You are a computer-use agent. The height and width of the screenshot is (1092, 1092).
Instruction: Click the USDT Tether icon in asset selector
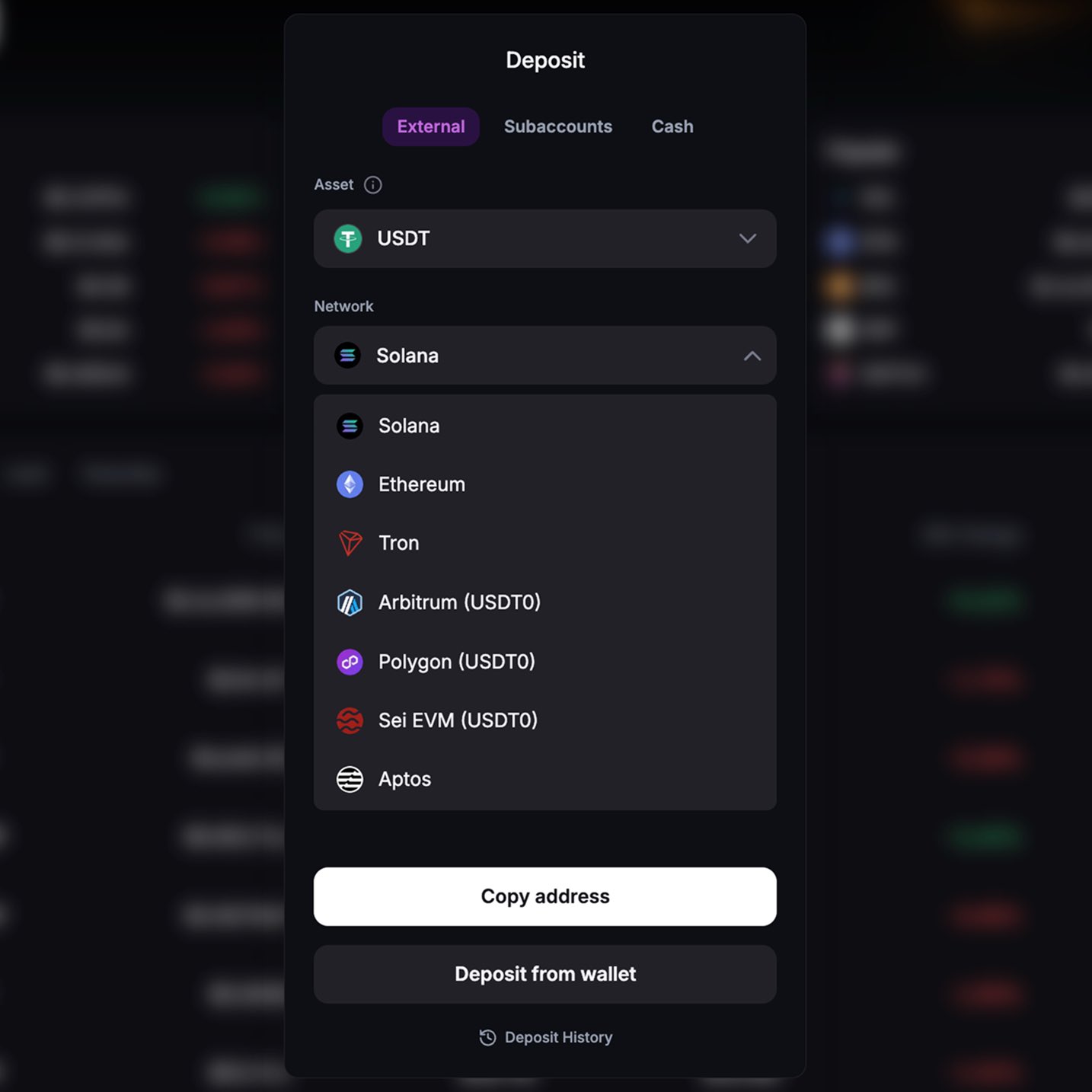(x=348, y=238)
